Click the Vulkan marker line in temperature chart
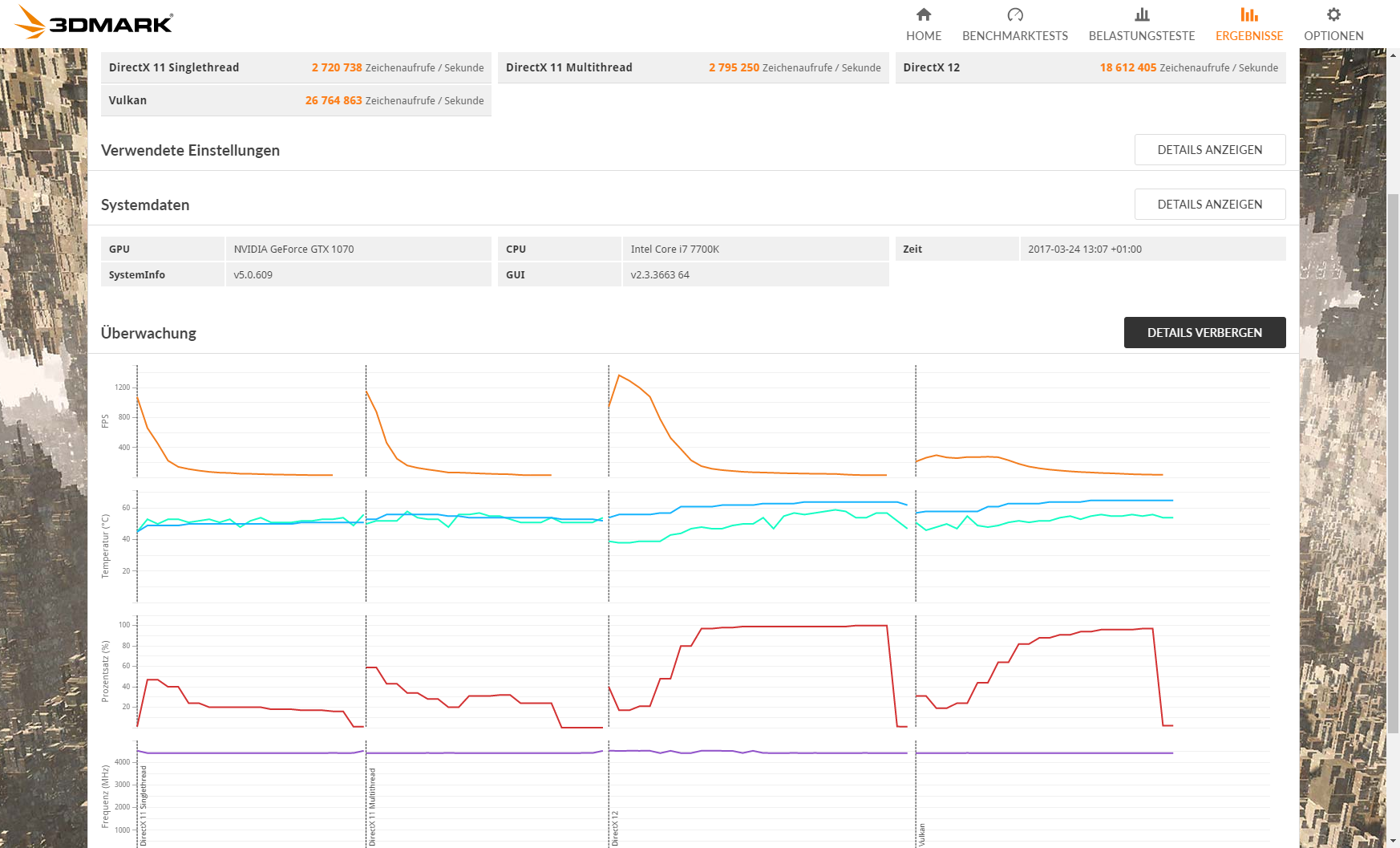Viewport: 1400px width, 848px height. point(916,546)
